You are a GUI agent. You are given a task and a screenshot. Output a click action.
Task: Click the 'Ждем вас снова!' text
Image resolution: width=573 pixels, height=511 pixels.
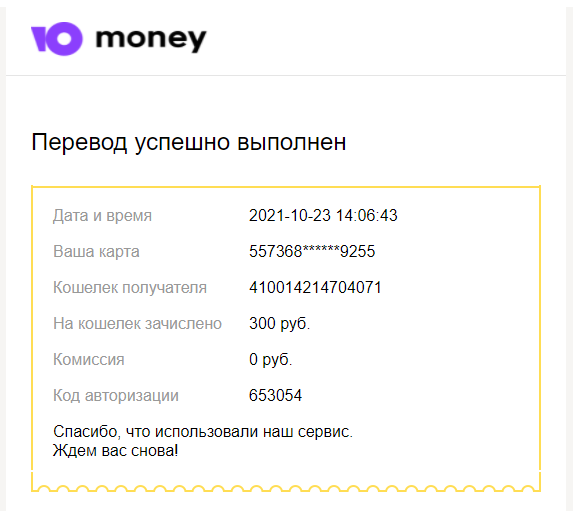(115, 451)
